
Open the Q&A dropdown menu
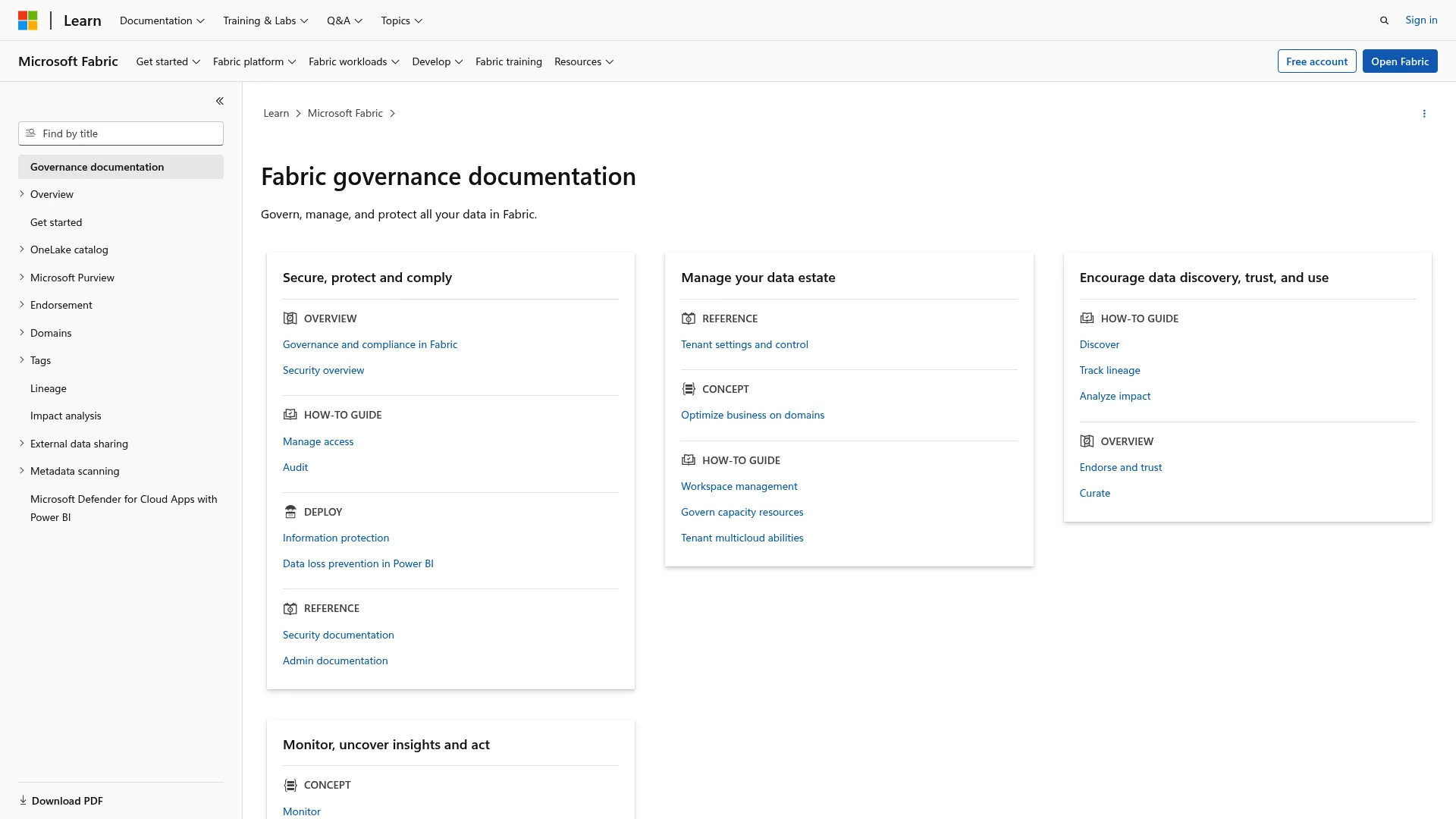click(x=344, y=20)
